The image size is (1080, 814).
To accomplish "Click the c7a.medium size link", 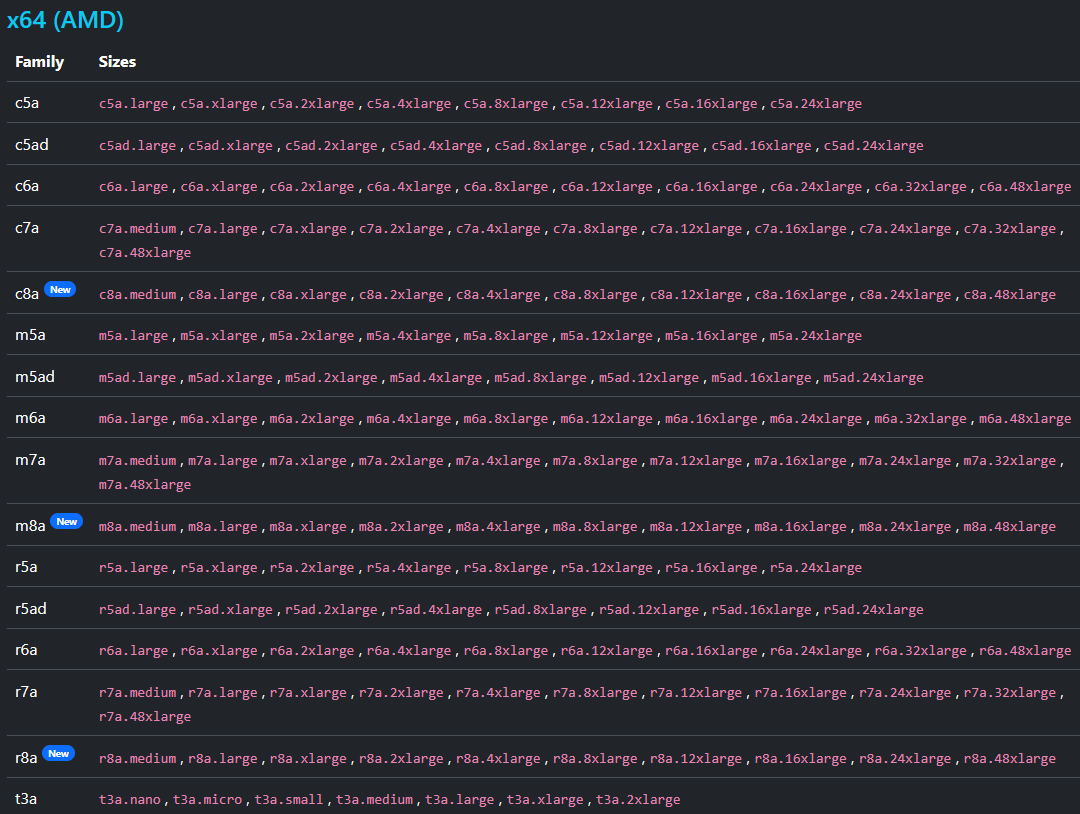I will (x=139, y=229).
